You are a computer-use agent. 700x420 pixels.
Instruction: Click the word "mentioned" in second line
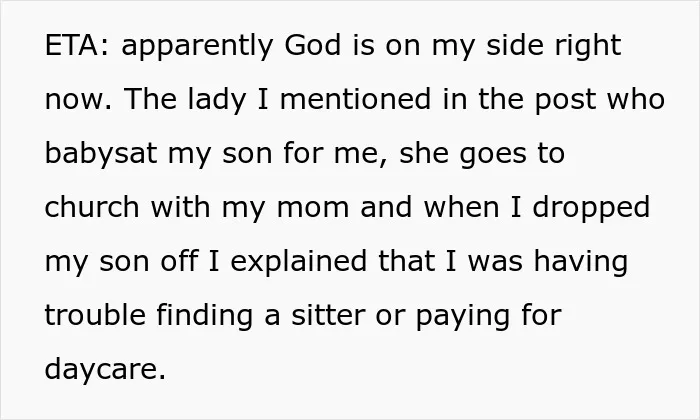[355, 99]
